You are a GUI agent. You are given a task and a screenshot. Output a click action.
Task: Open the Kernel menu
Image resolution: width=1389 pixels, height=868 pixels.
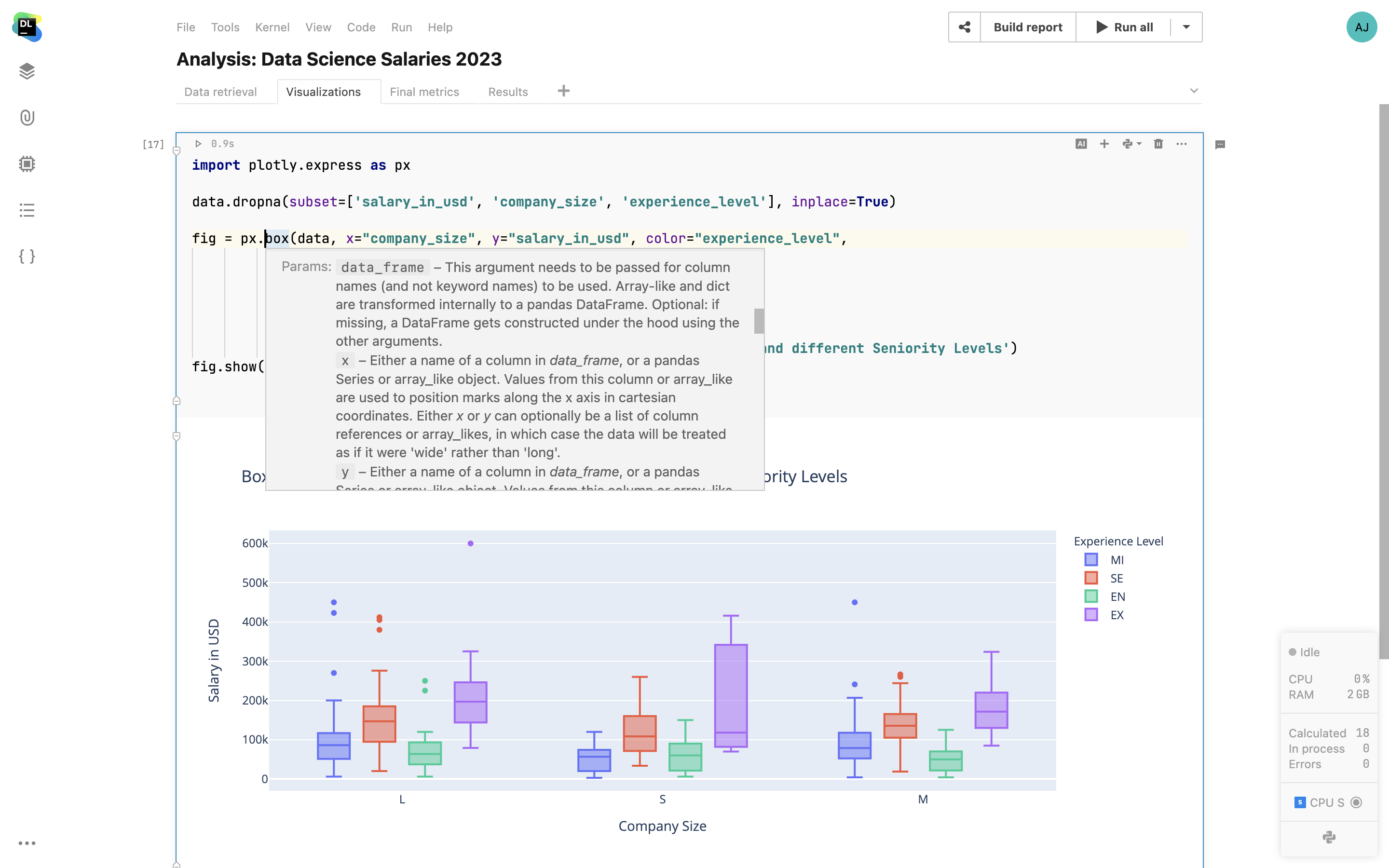[272, 27]
